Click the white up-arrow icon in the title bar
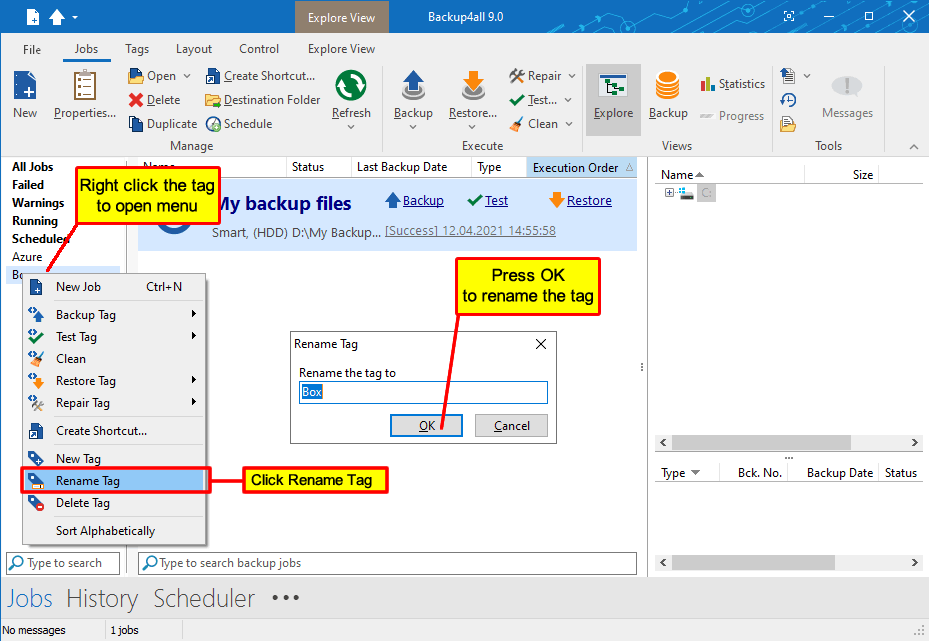 tap(57, 17)
